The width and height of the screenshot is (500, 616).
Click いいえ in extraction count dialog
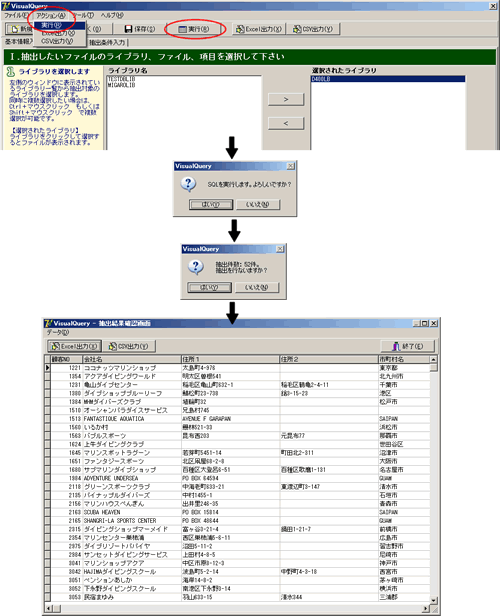[x=256, y=288]
